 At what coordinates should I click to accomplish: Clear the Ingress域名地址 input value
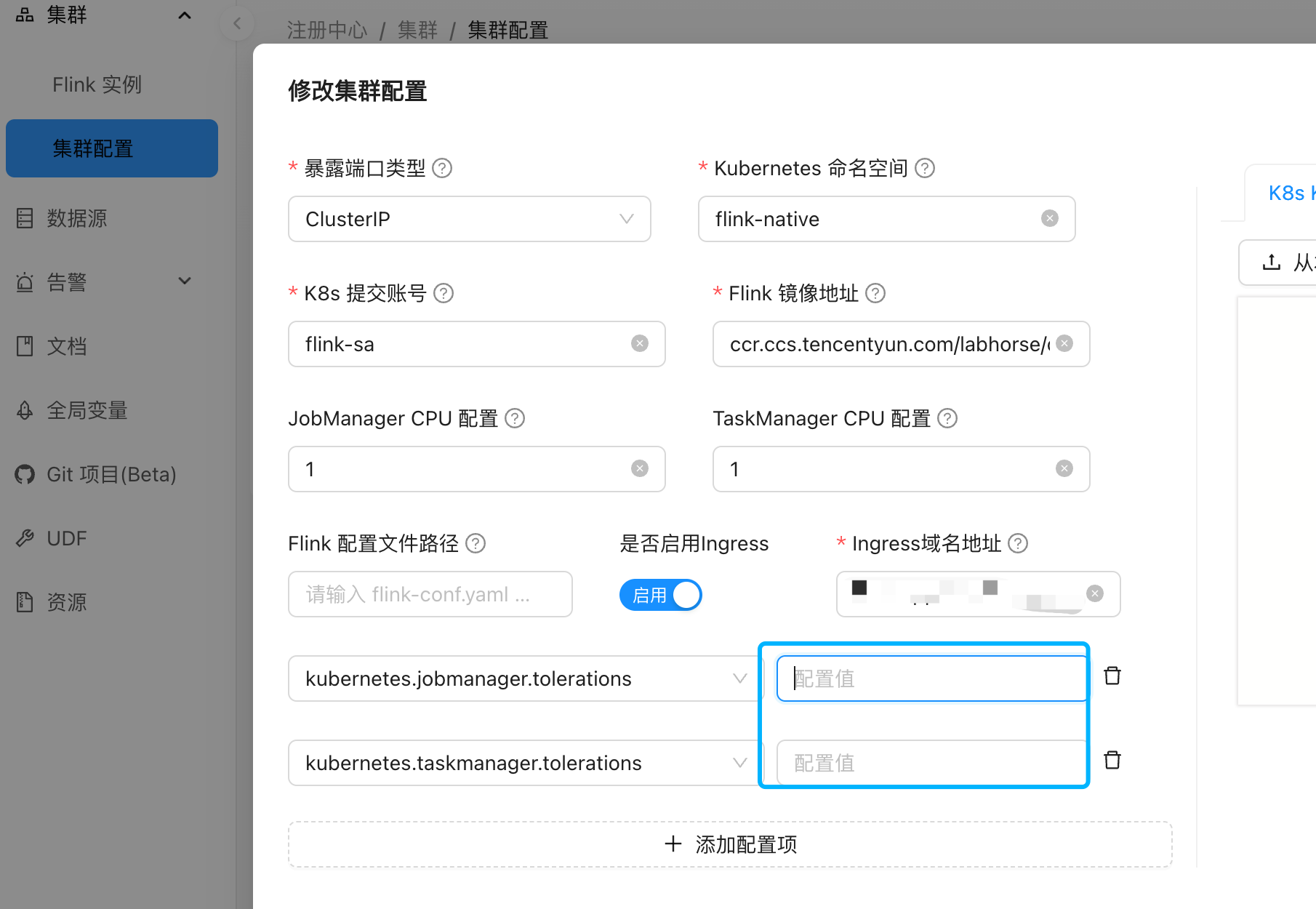click(x=1094, y=593)
